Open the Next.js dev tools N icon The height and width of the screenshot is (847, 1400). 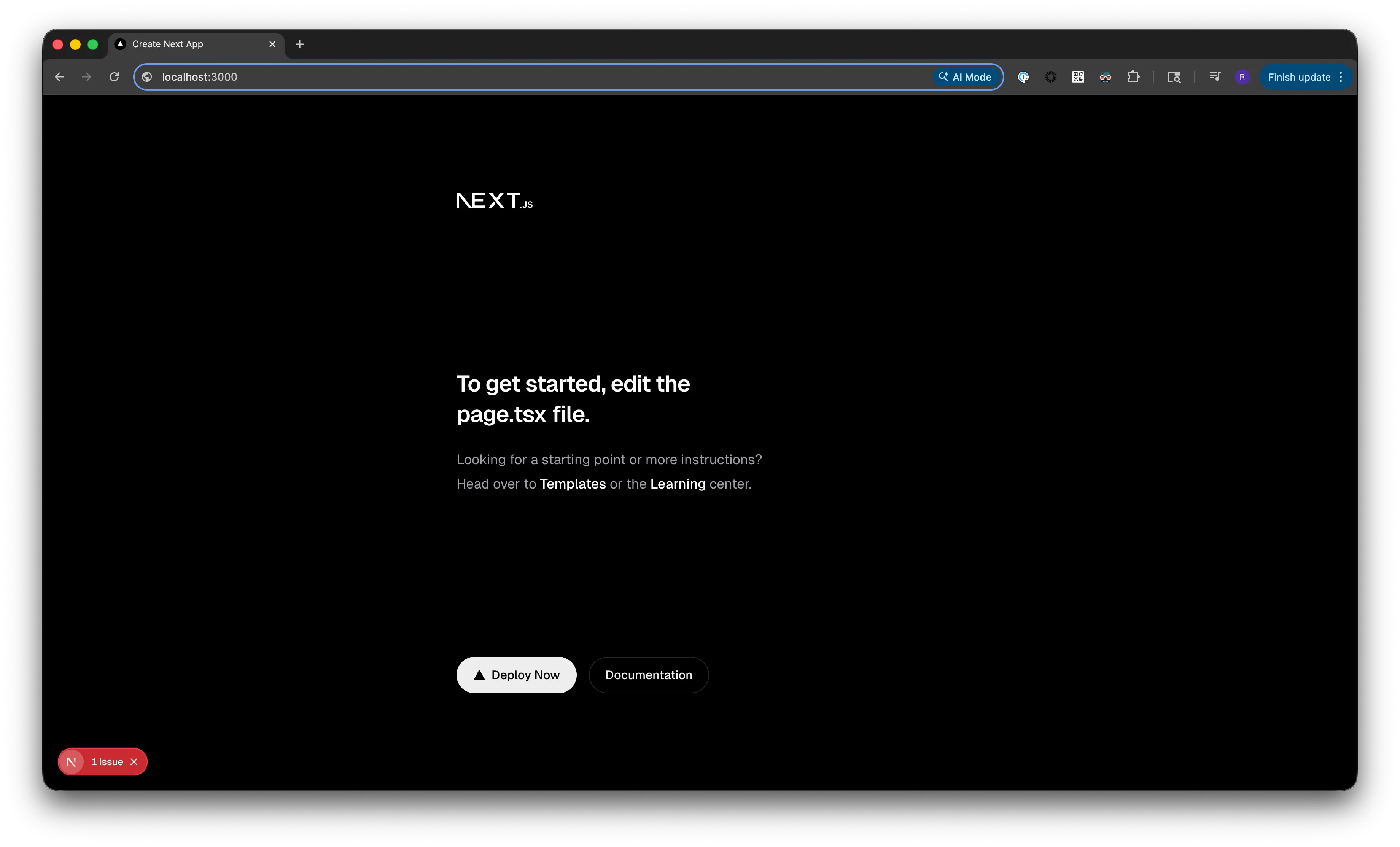71,762
